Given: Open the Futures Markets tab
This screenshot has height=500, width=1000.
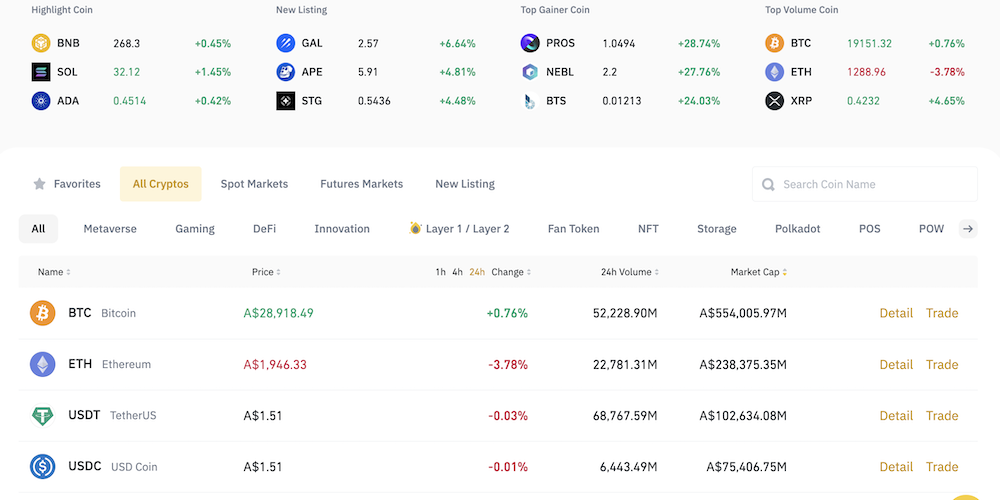Looking at the screenshot, I should (x=361, y=184).
